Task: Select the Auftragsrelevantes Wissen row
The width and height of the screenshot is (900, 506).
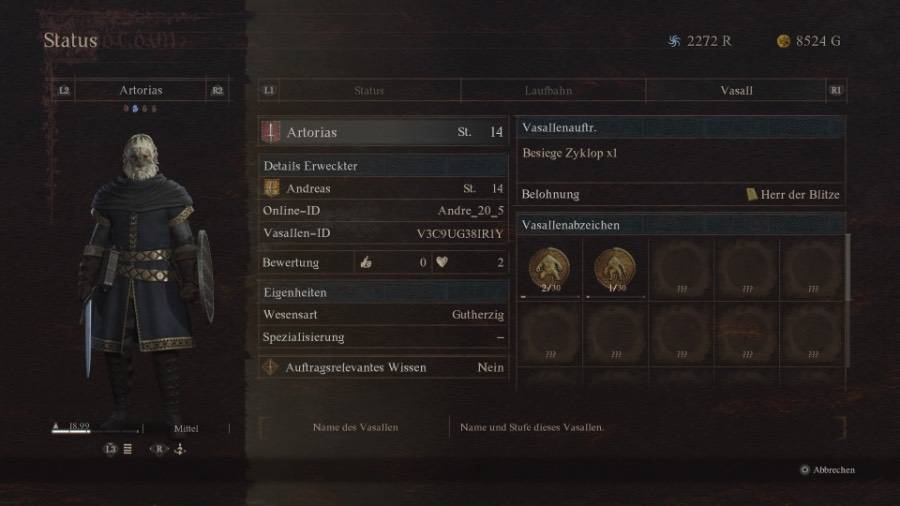Action: point(383,367)
